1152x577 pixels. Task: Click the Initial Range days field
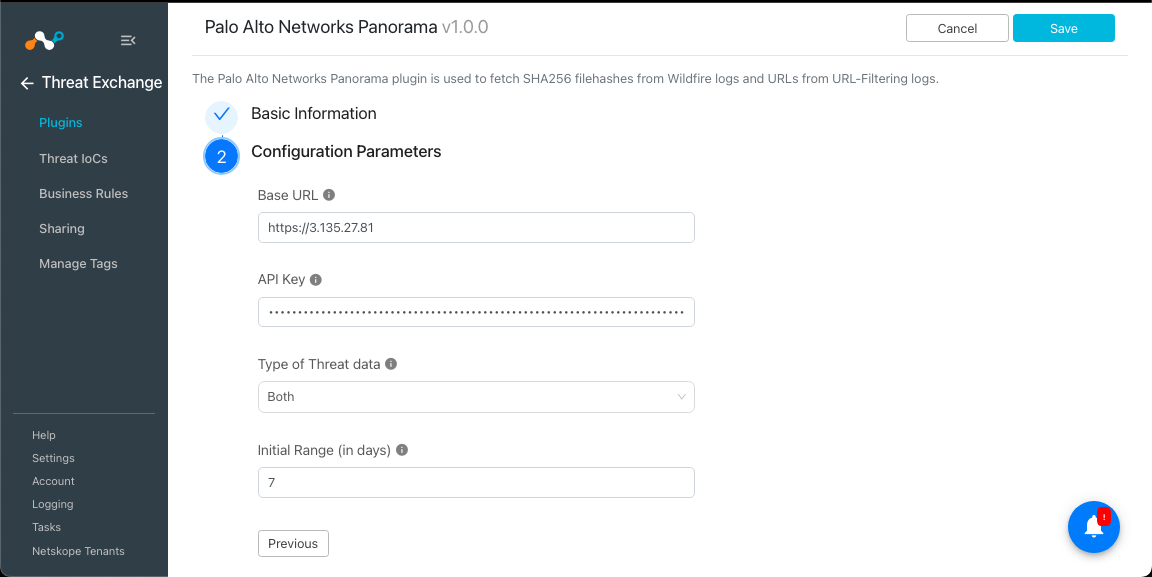(x=476, y=483)
